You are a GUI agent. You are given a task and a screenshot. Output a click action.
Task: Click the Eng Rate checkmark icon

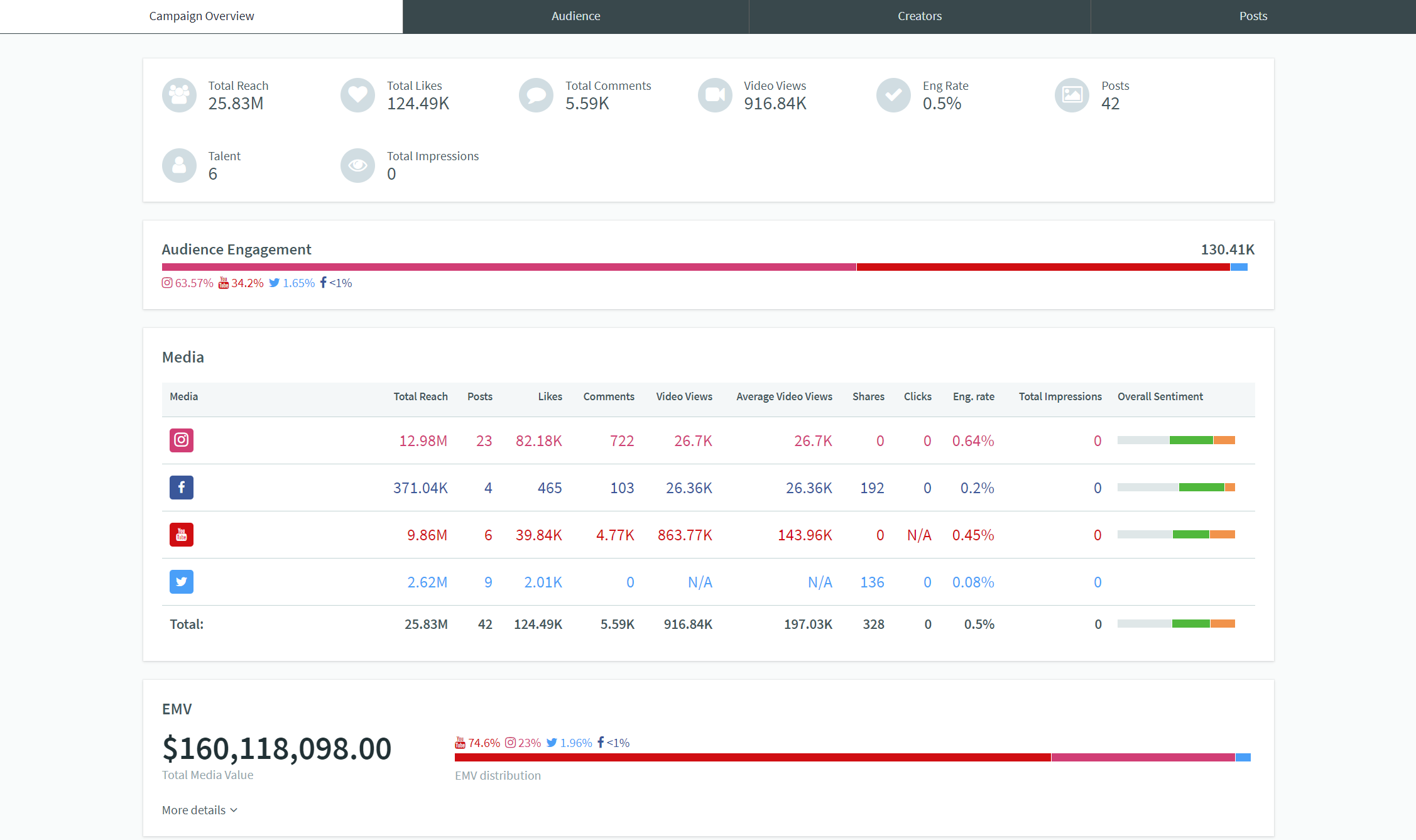pos(893,95)
